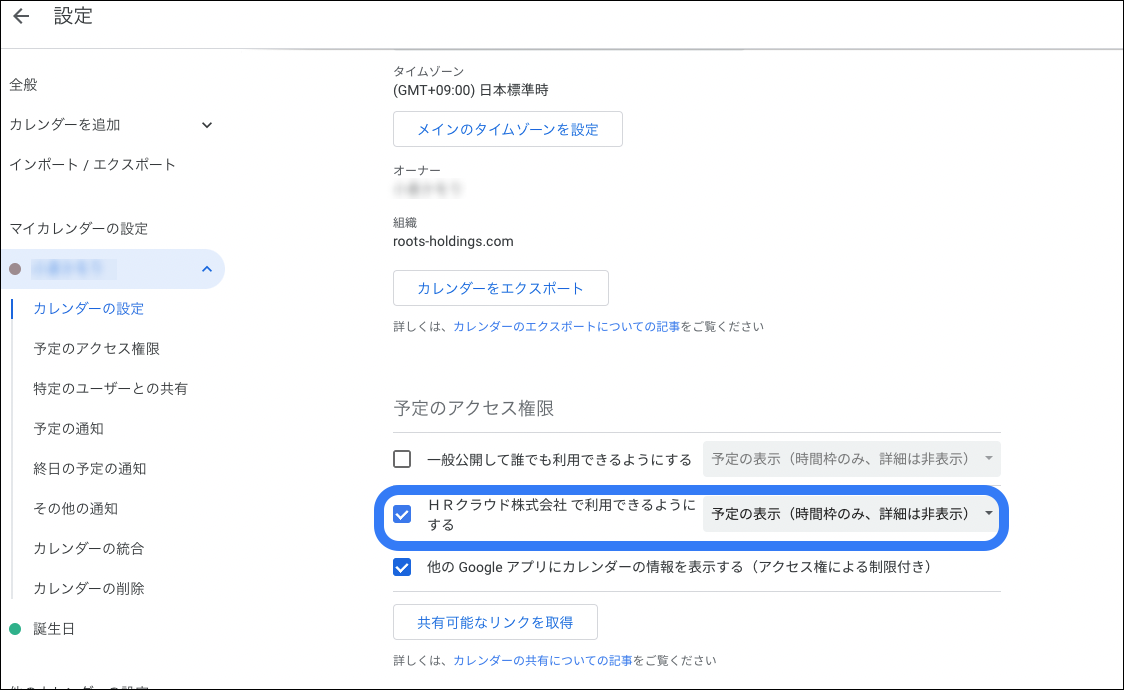1124x690 pixels.
Task: Uncheck 他の Google アプリにカレンダーの情報を表示する
Action: click(x=402, y=567)
